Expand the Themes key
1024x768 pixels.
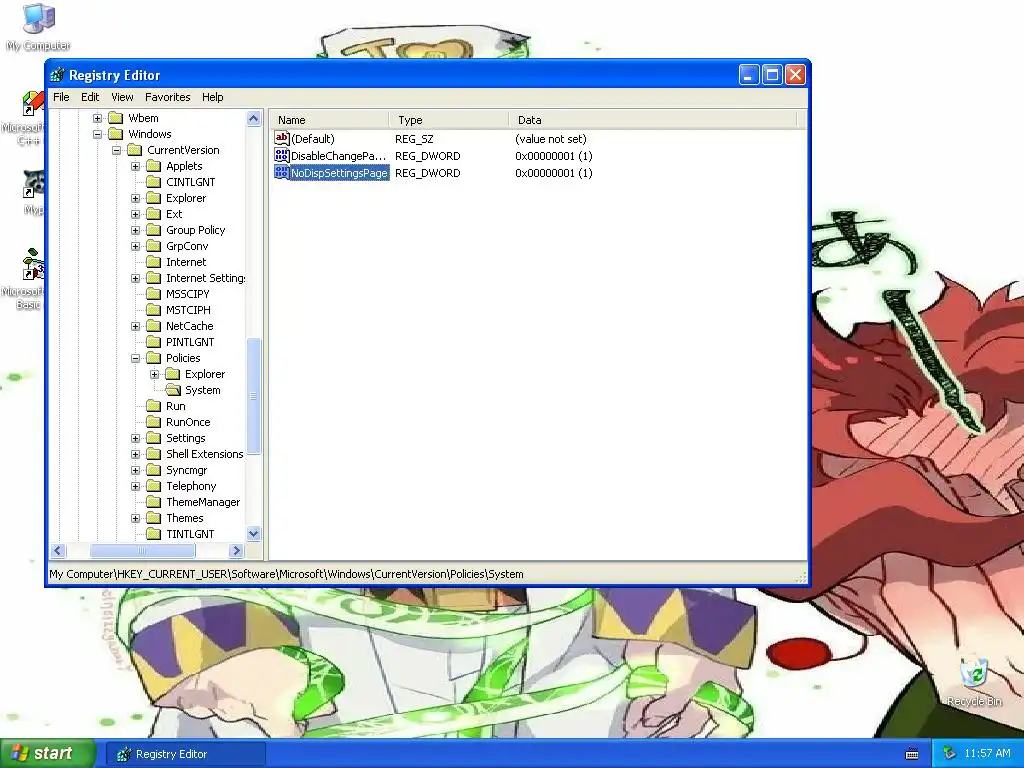(x=135, y=518)
